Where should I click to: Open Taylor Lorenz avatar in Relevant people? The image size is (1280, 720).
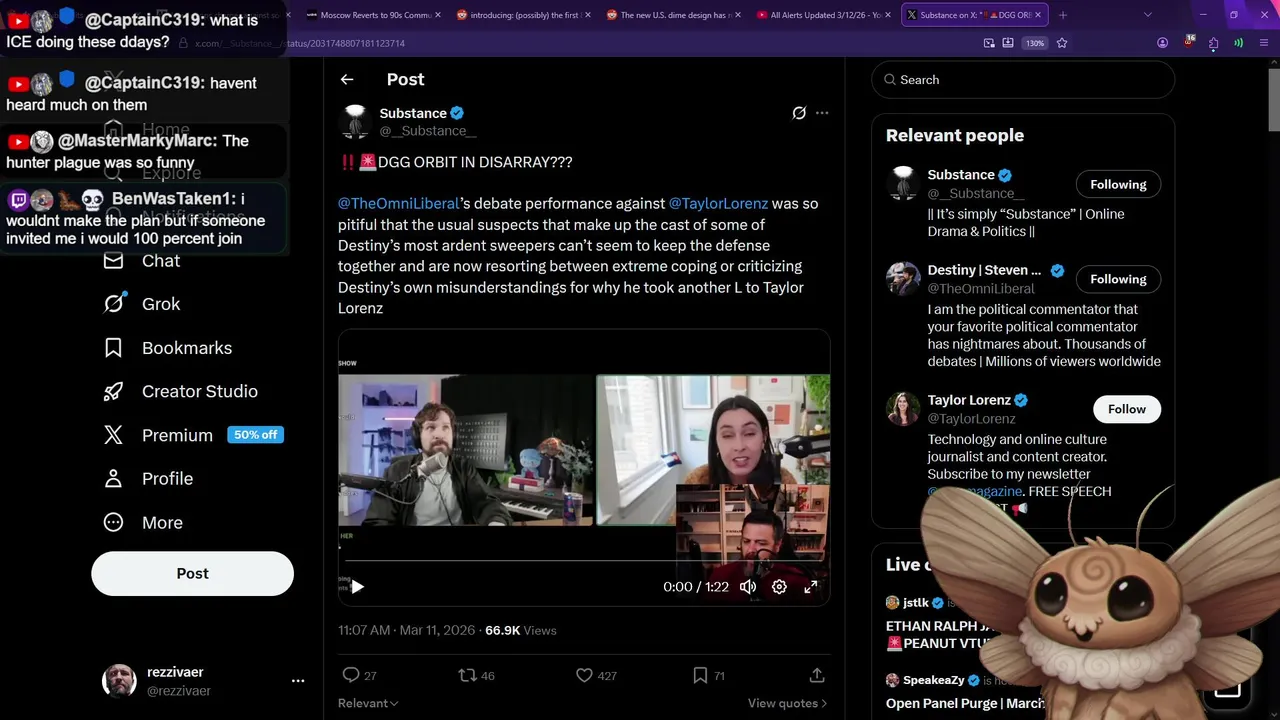click(x=903, y=409)
